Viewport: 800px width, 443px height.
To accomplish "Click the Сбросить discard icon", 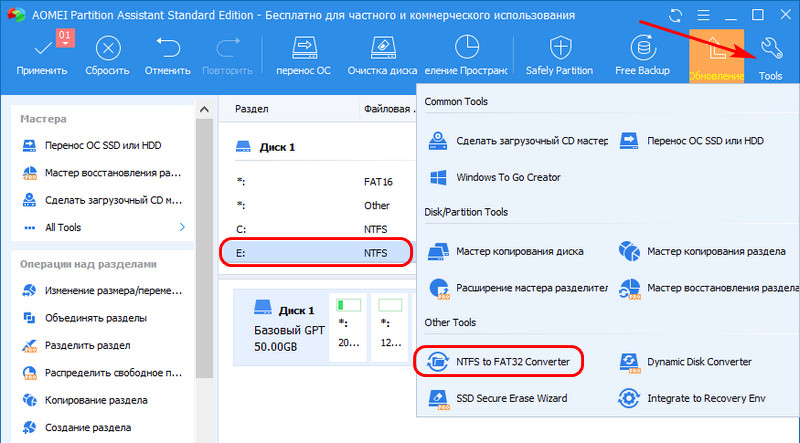I will click(108, 49).
